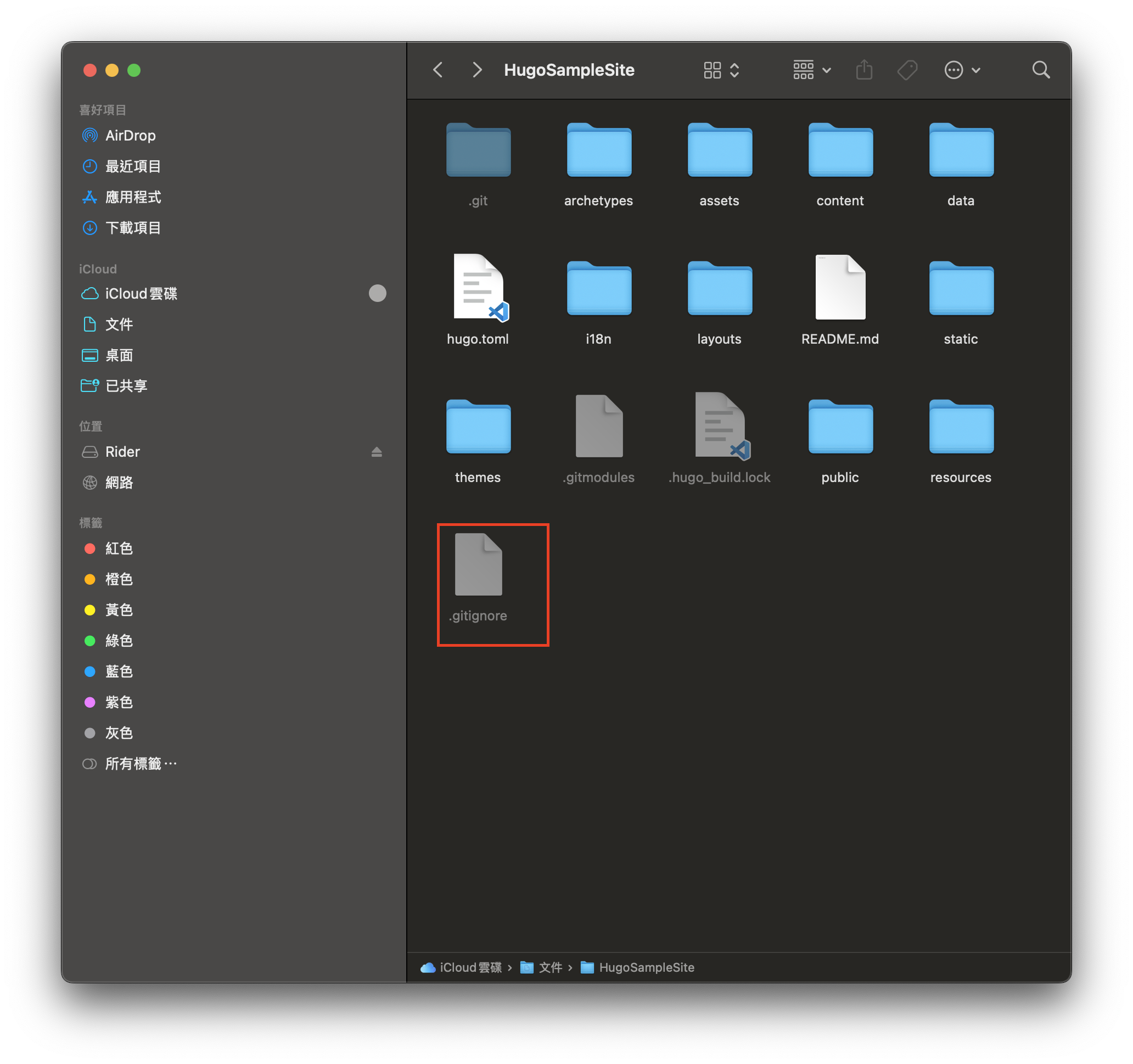
Task: Open 下載項目 in the sidebar
Action: (x=234, y=228)
